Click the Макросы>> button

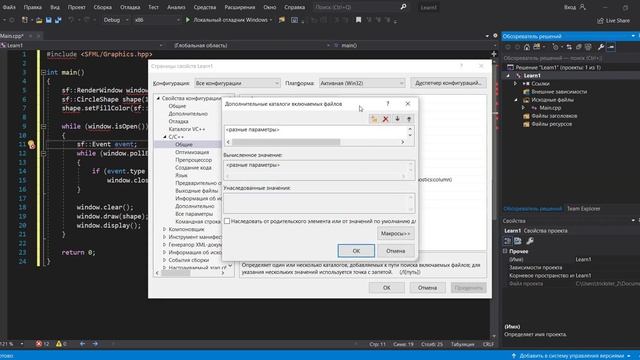(x=395, y=233)
